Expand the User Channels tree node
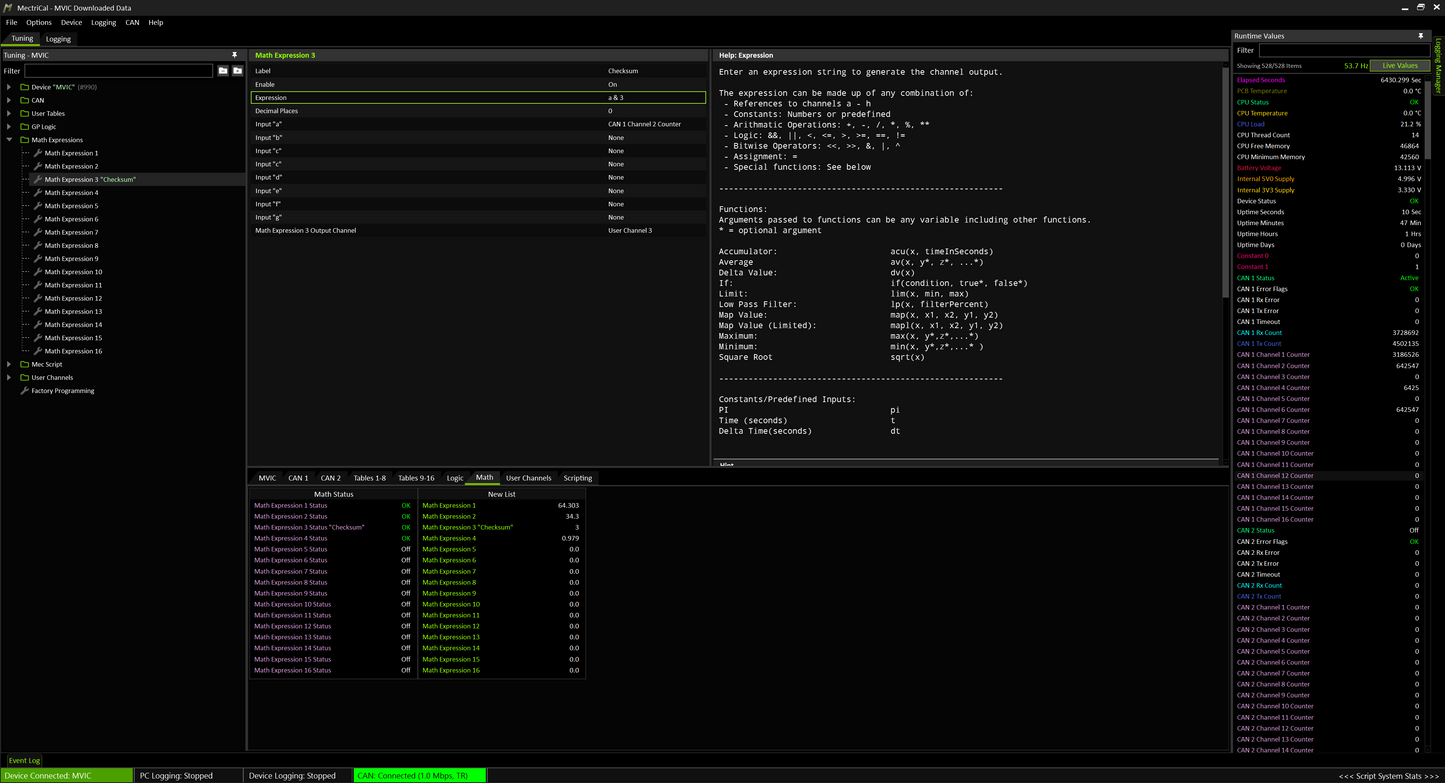 (x=9, y=378)
